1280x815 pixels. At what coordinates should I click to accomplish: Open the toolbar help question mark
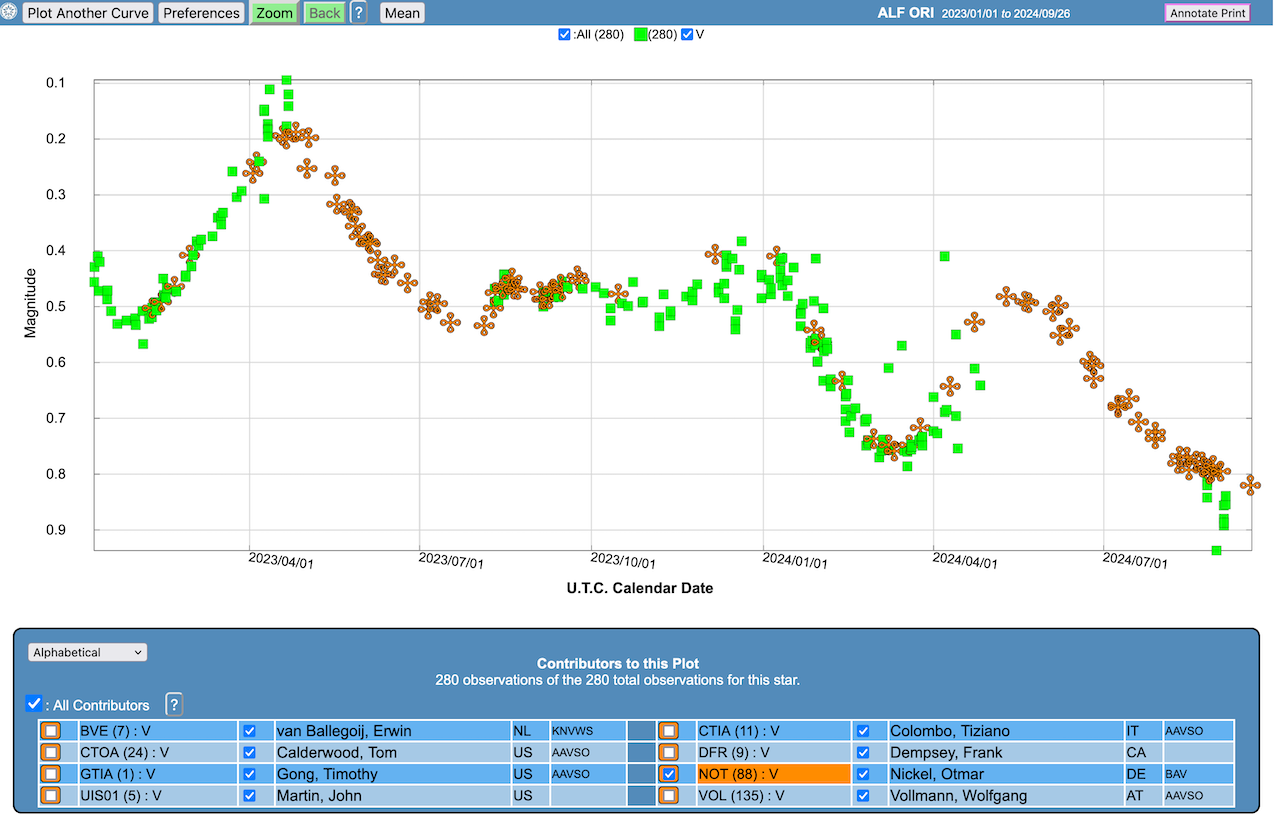coord(358,13)
